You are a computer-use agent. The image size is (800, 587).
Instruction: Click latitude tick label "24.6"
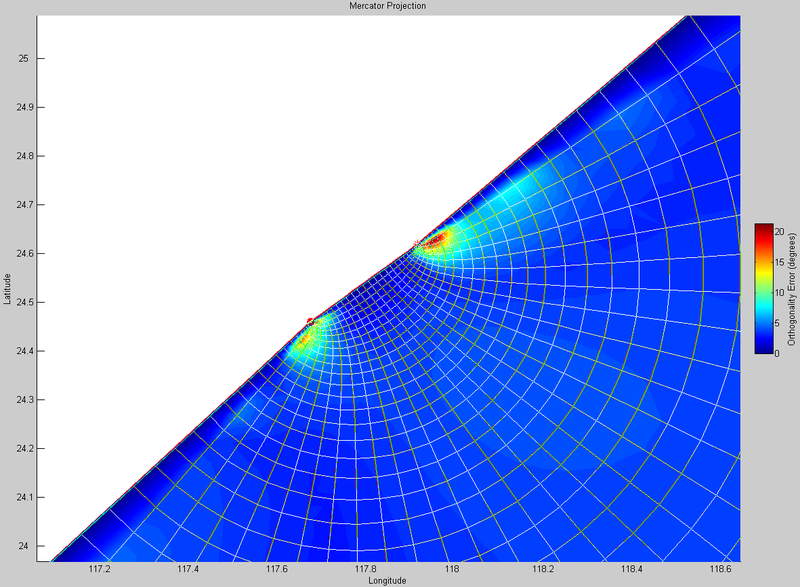pos(24,253)
